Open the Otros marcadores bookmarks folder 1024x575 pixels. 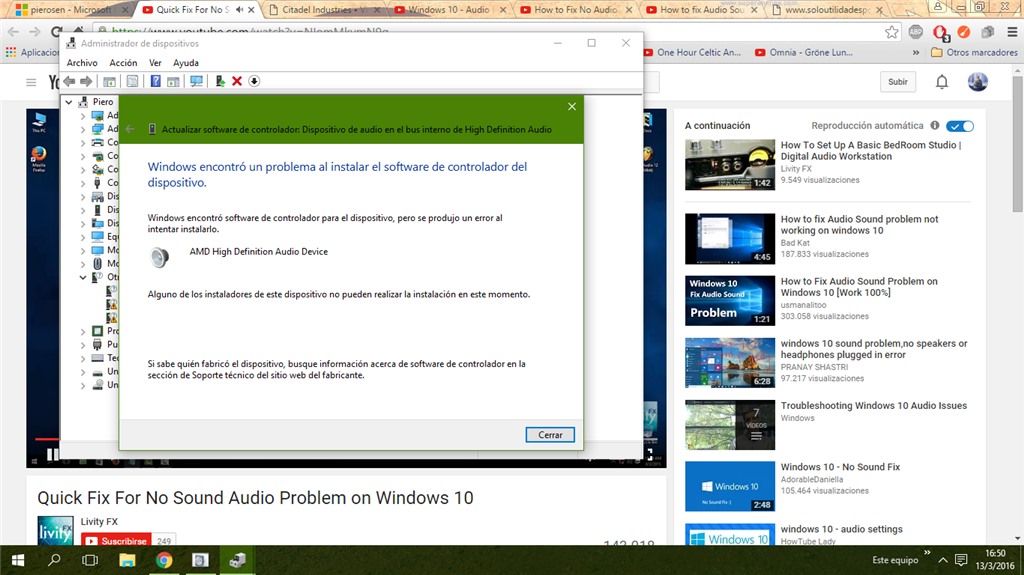click(974, 52)
